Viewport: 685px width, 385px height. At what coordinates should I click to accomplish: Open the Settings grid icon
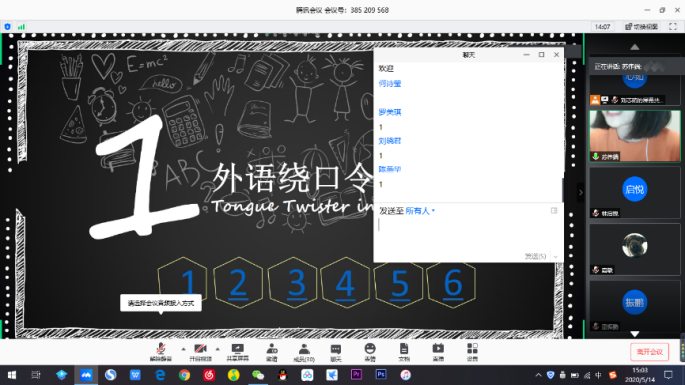(x=472, y=352)
